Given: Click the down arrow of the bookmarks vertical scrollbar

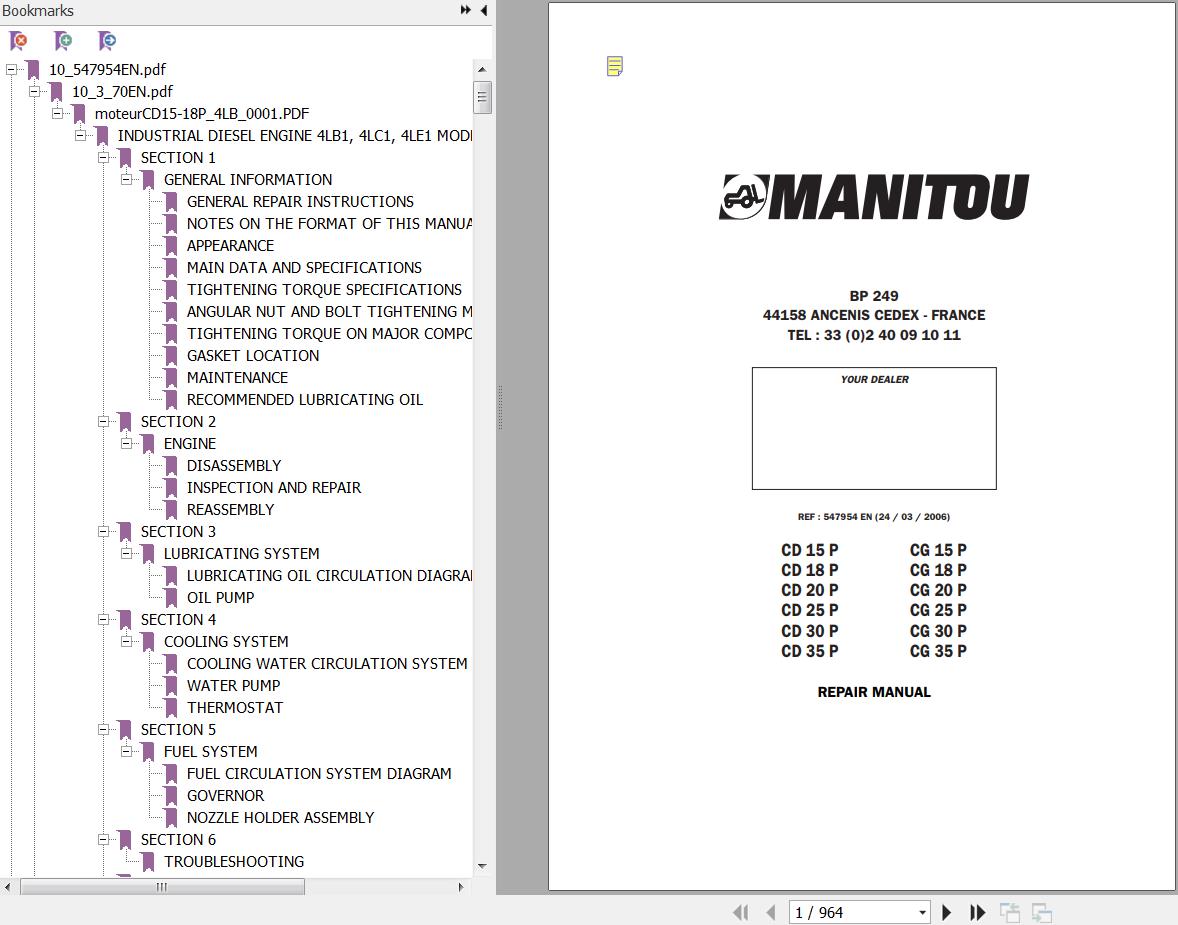Looking at the screenshot, I should 482,866.
